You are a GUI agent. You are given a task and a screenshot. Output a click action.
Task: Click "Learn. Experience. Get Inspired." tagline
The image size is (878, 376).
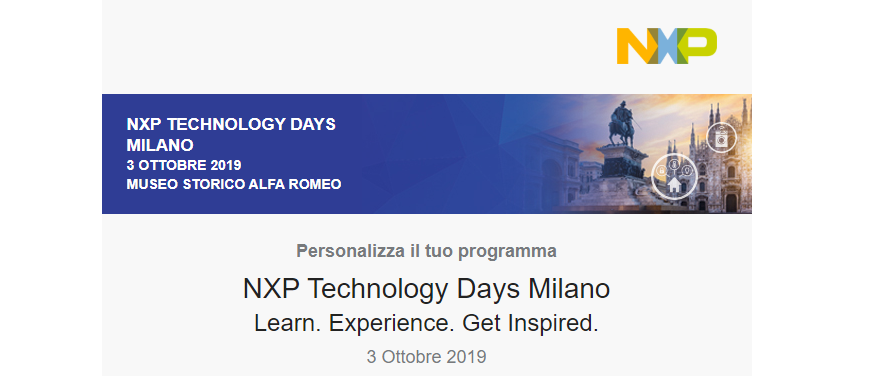(426, 323)
